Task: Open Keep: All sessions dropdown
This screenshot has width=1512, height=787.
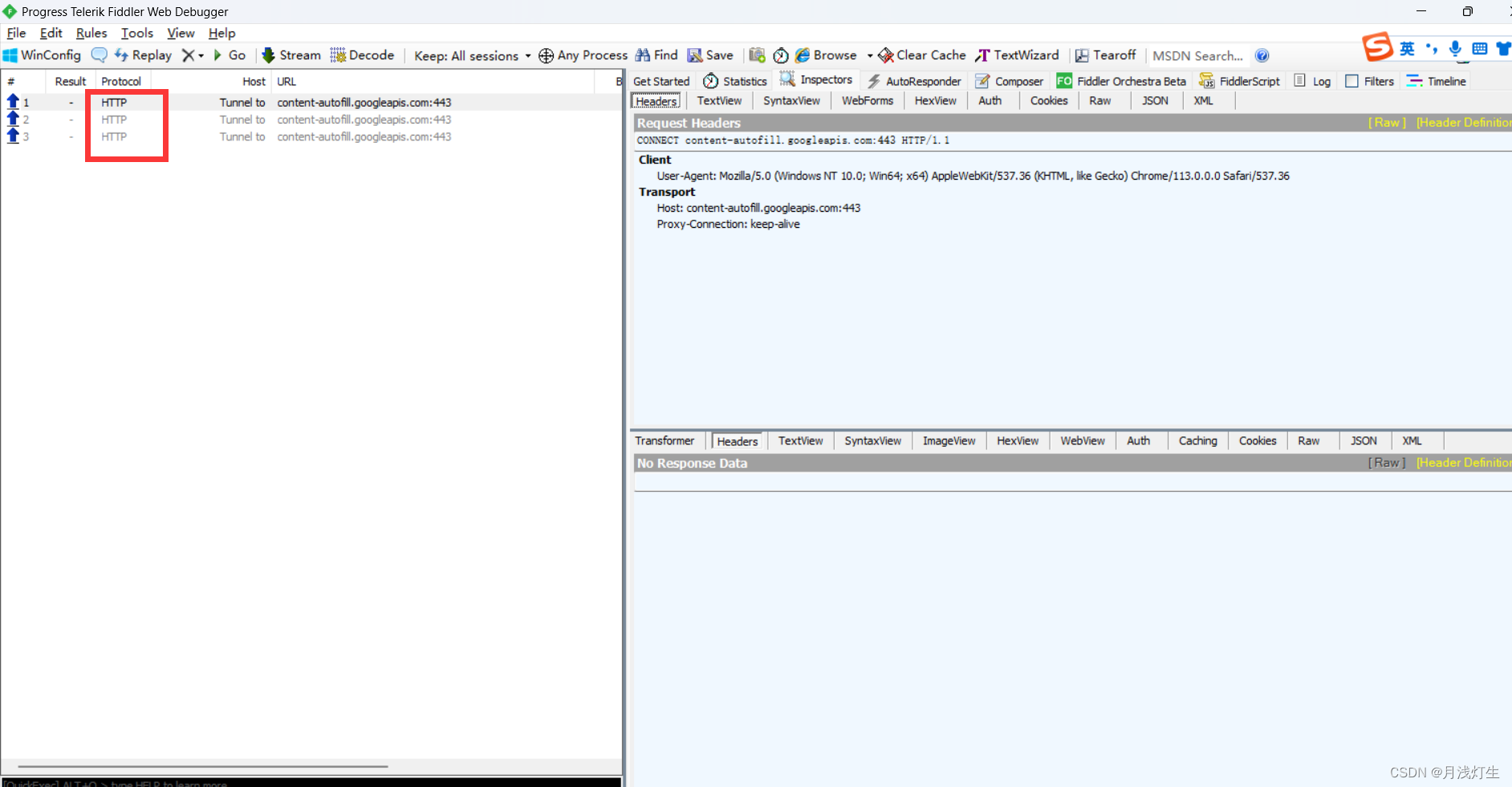Action: [x=473, y=55]
